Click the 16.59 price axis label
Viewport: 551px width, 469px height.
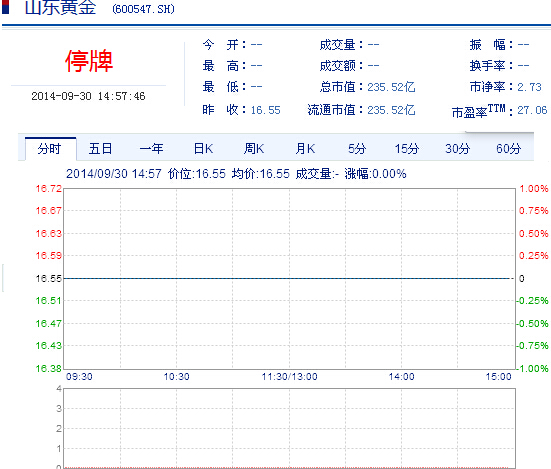[x=48, y=255]
